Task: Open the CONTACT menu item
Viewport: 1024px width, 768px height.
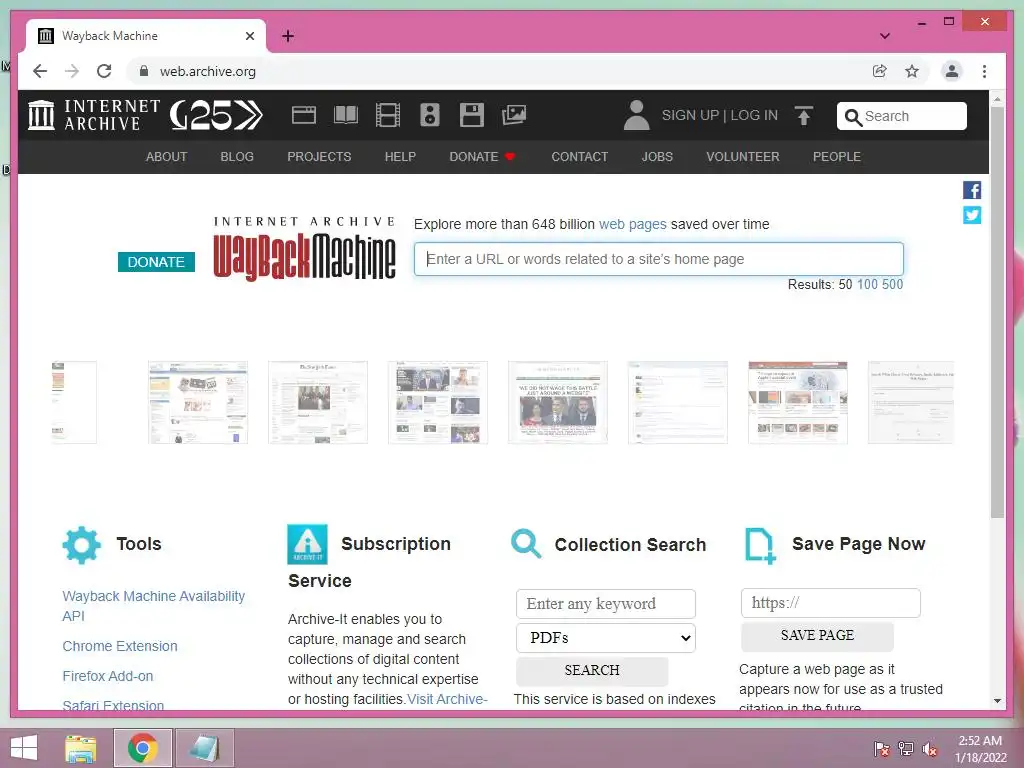Action: coord(579,157)
